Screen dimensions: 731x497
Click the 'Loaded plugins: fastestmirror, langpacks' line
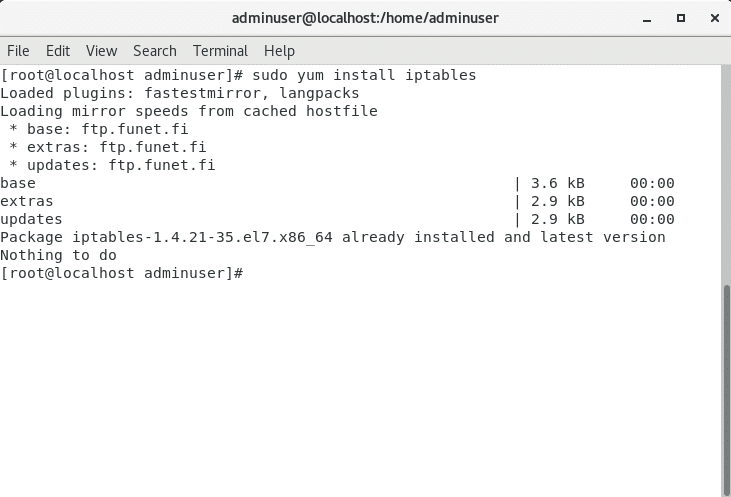click(179, 93)
